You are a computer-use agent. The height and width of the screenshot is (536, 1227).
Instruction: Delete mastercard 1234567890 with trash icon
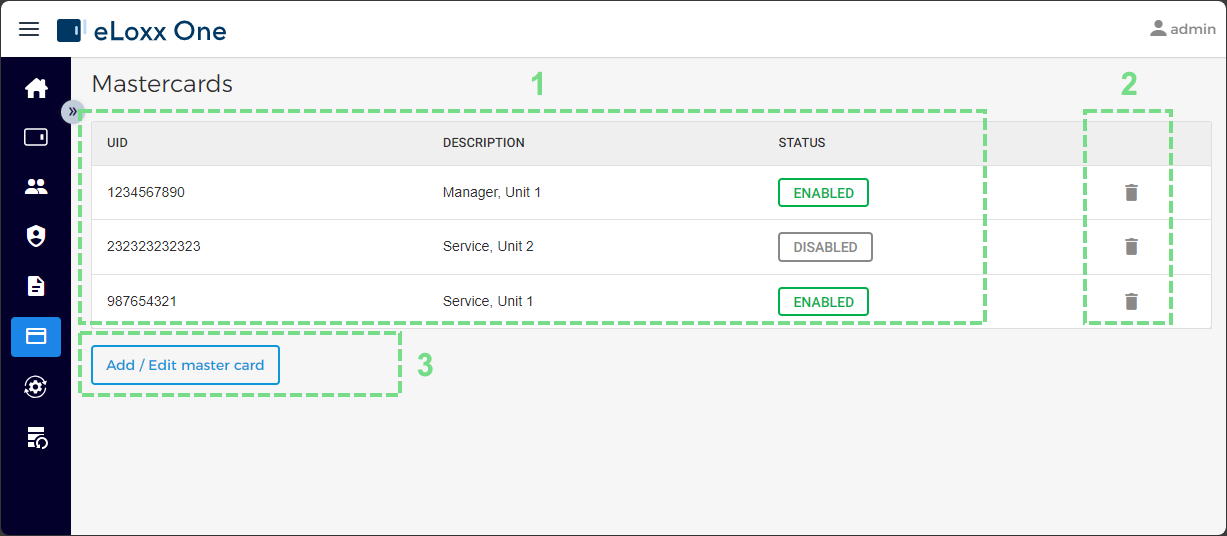pyautogui.click(x=1131, y=193)
